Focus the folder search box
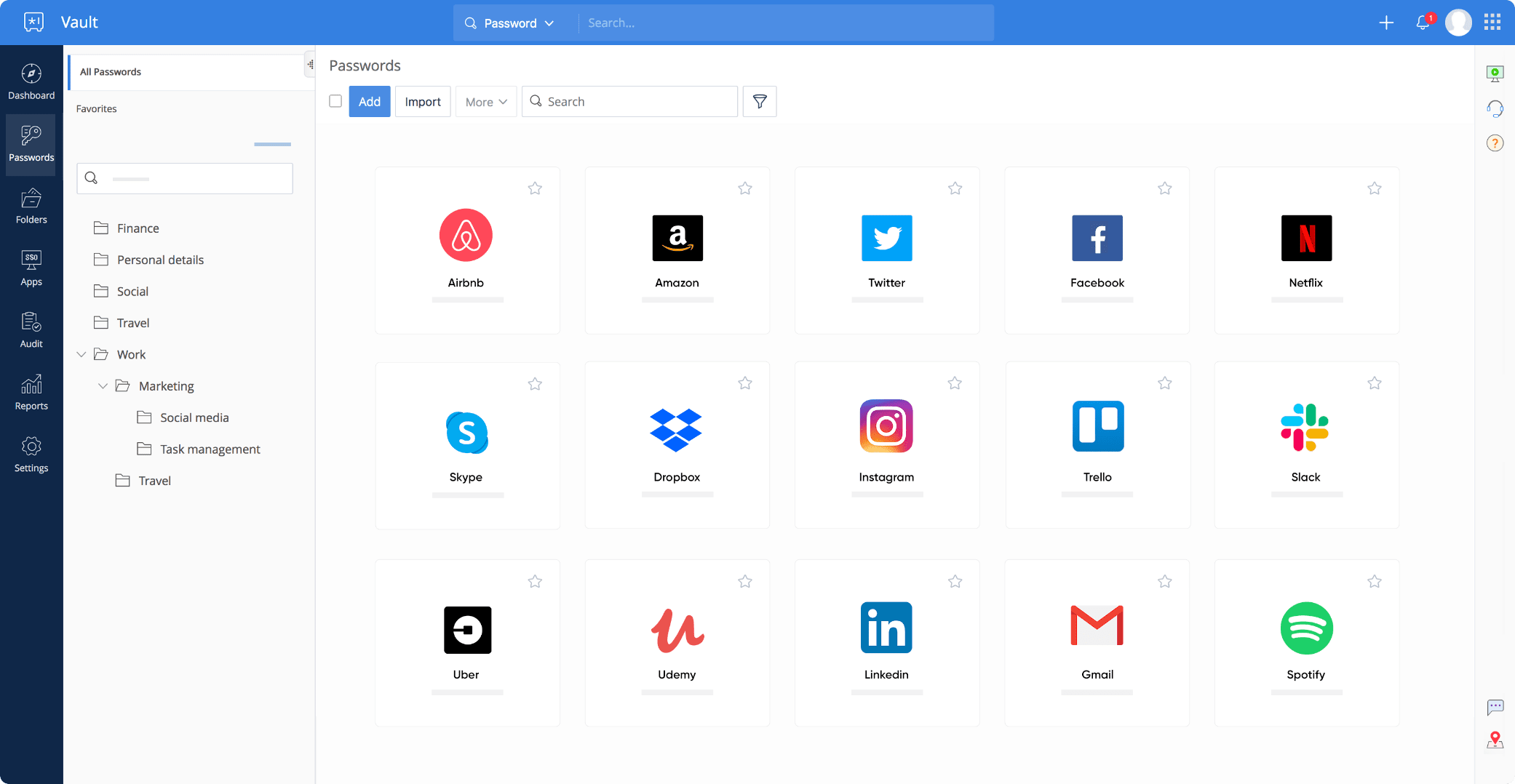The height and width of the screenshot is (784, 1515). pos(185,178)
